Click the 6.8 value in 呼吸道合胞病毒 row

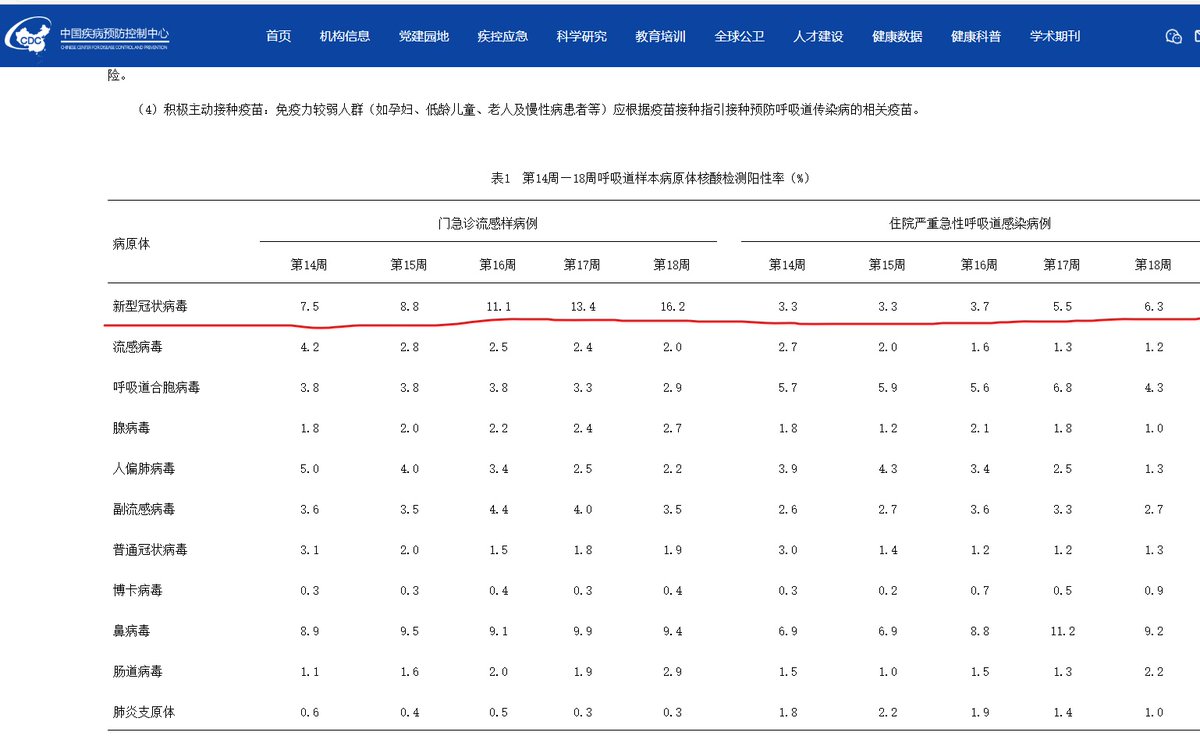(1062, 387)
